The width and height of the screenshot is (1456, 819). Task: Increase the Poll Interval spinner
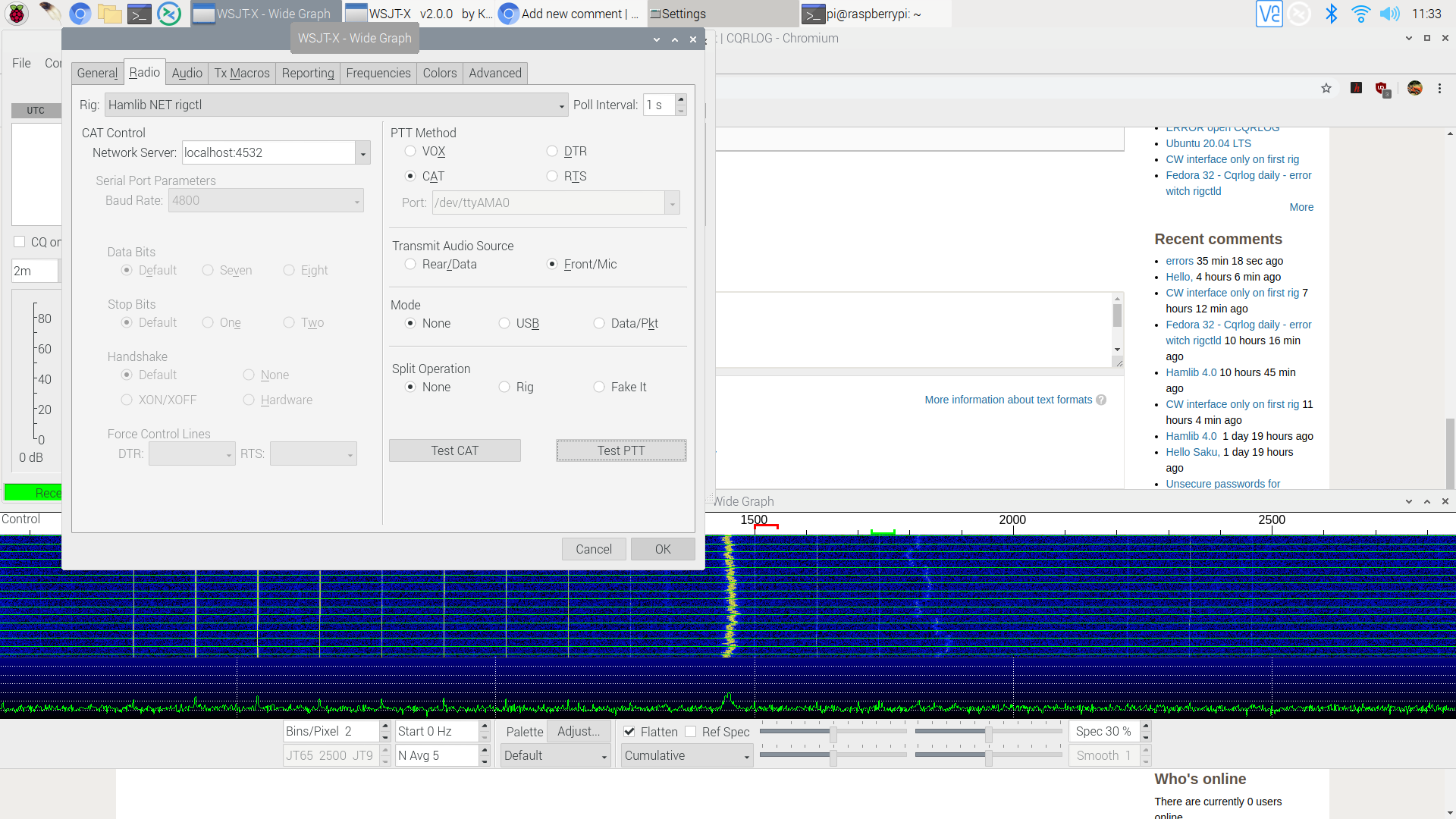(681, 99)
